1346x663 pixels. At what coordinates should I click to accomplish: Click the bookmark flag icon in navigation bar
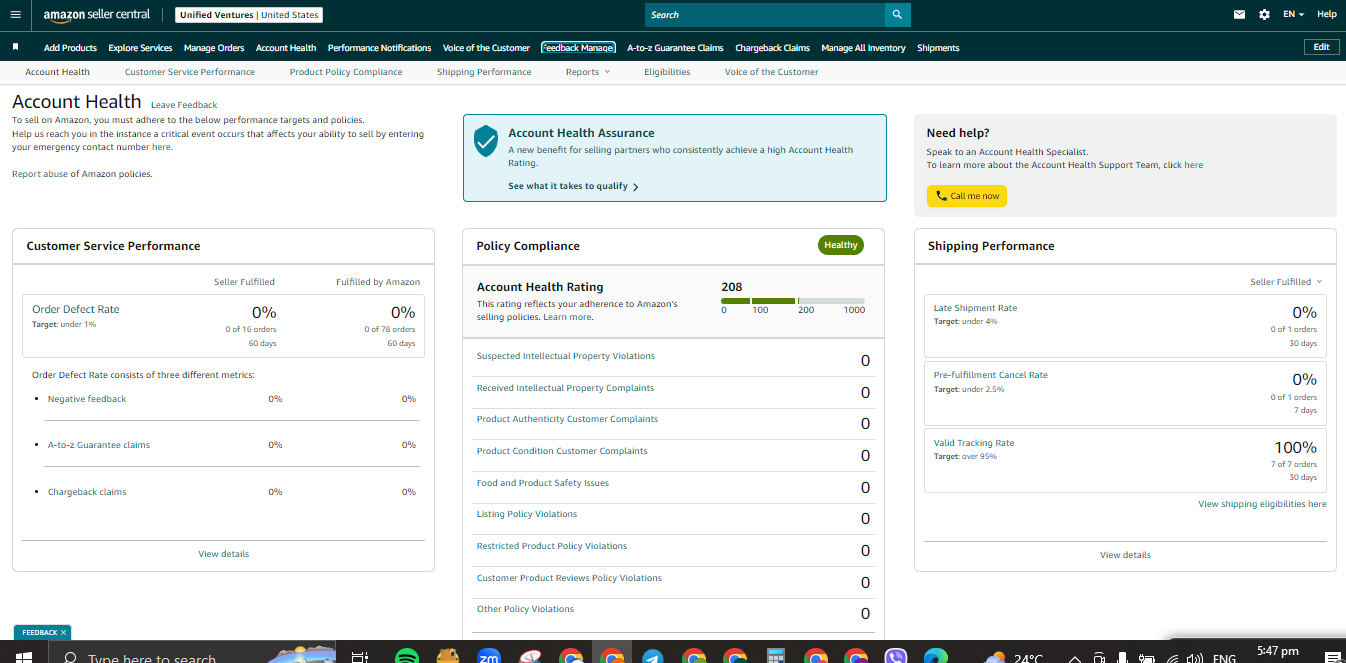(x=15, y=47)
